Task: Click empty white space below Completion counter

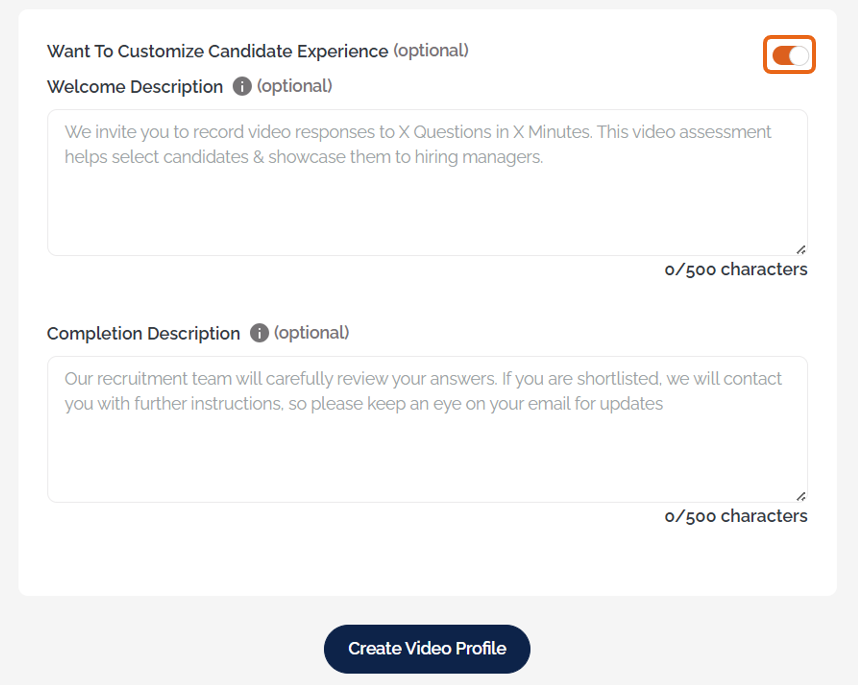Action: coord(427,562)
